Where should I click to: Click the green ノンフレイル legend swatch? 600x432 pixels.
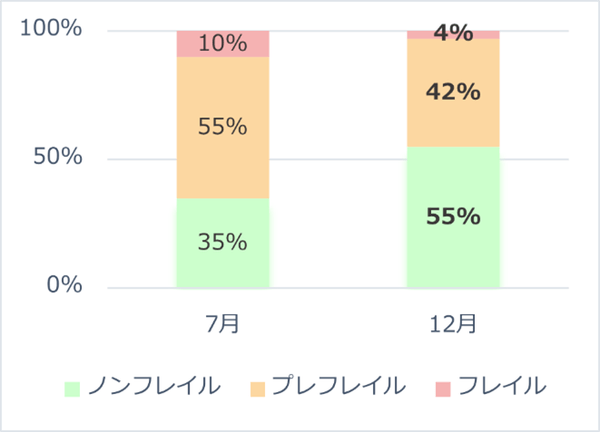(71, 386)
